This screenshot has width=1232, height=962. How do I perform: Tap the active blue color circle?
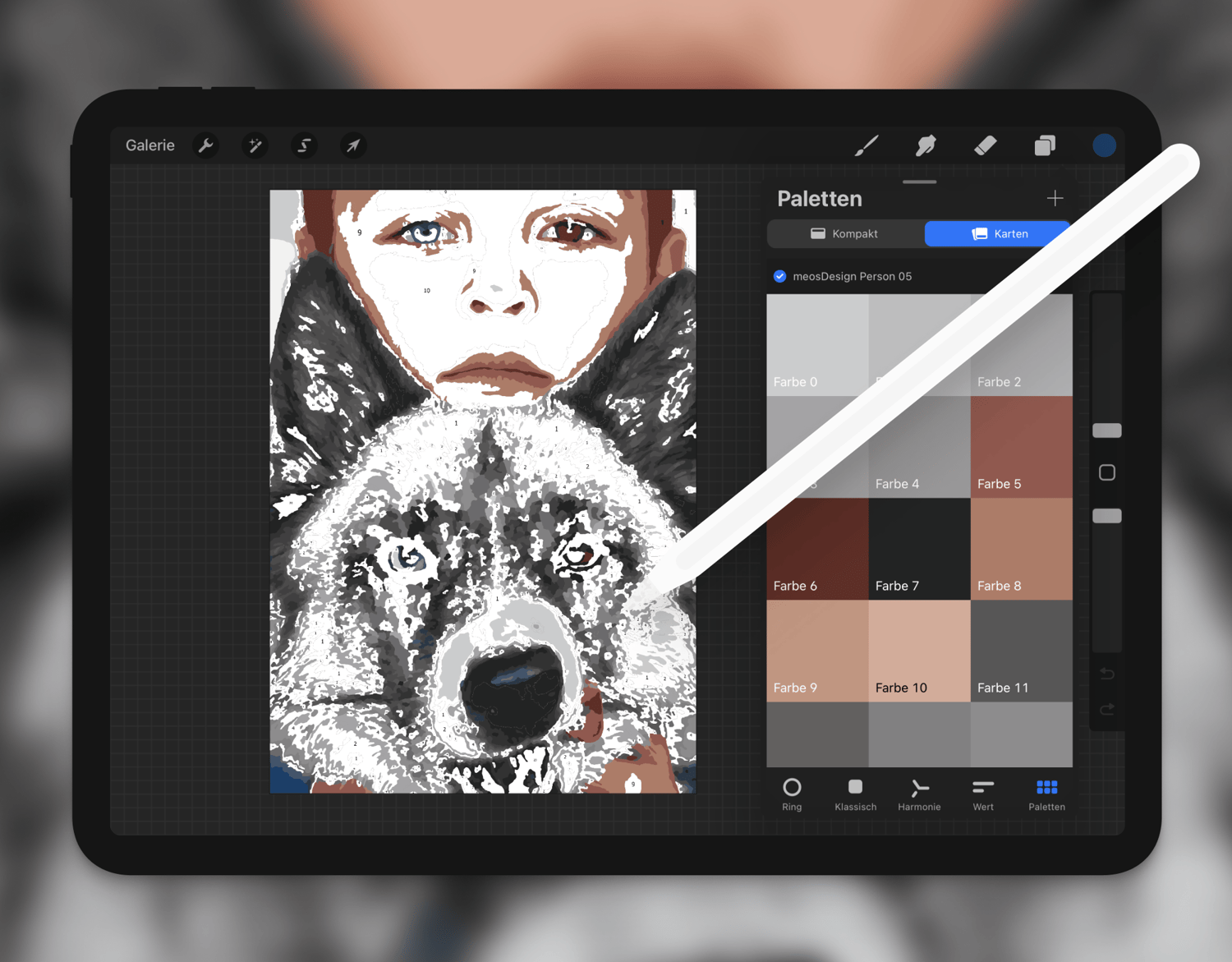point(1104,145)
